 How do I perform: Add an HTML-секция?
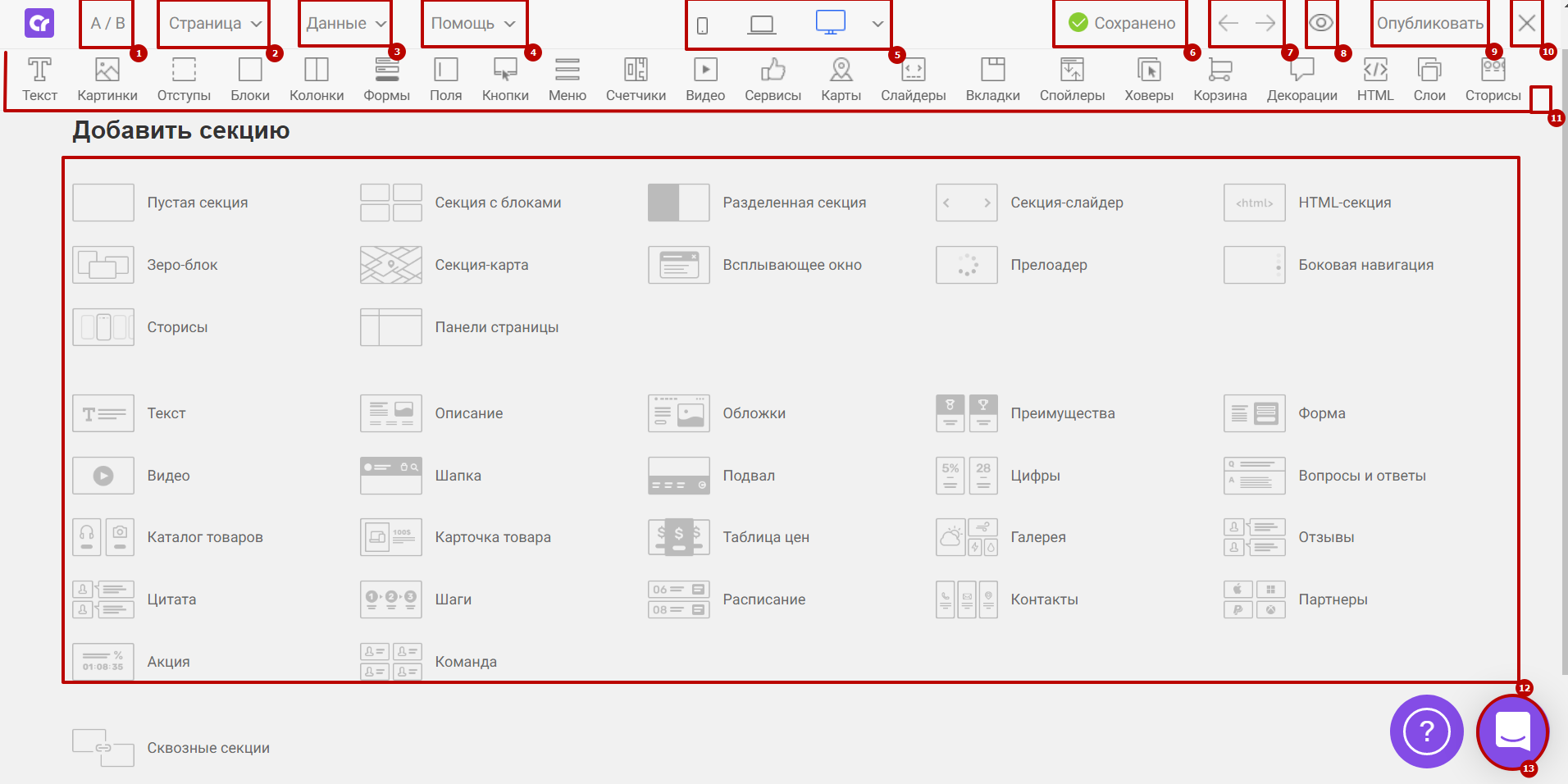tap(1307, 203)
